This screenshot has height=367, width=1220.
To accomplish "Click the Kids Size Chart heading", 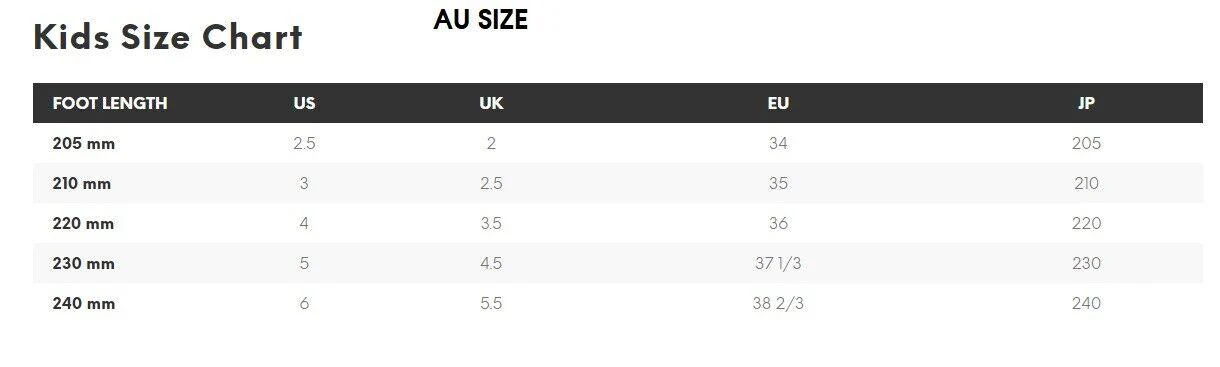I will (x=168, y=37).
